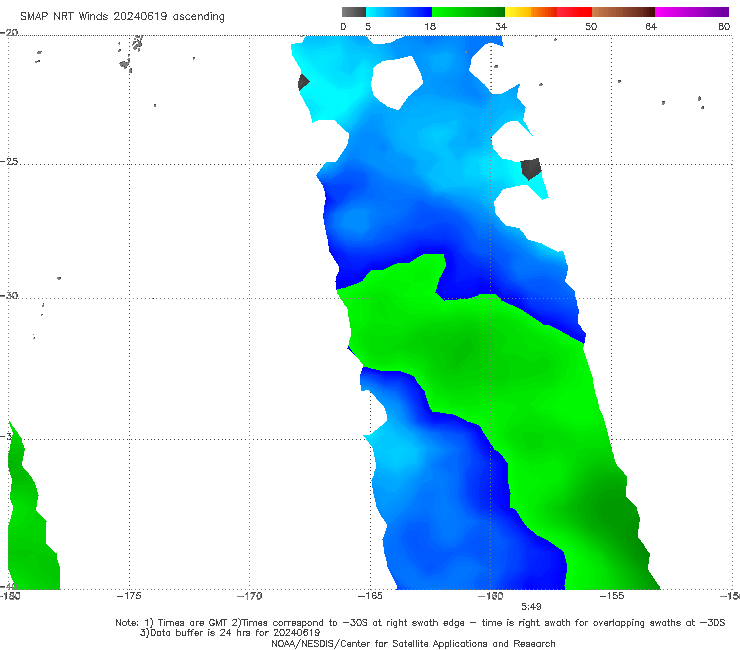Click the dark gray patch near the swath's top-left edge
This screenshot has width=740, height=650.
[303, 82]
